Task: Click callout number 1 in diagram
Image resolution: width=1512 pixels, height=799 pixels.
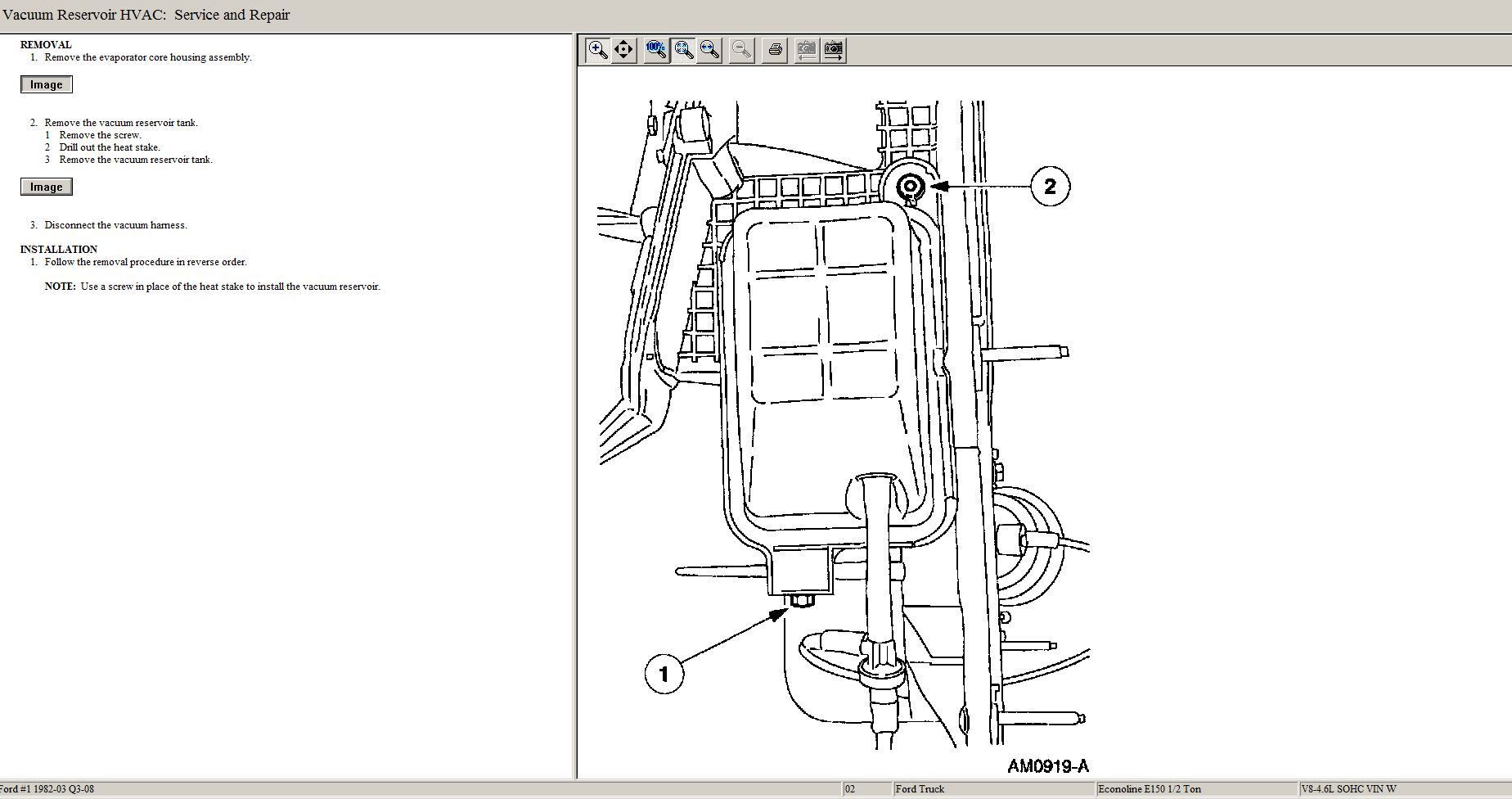Action: tap(664, 674)
